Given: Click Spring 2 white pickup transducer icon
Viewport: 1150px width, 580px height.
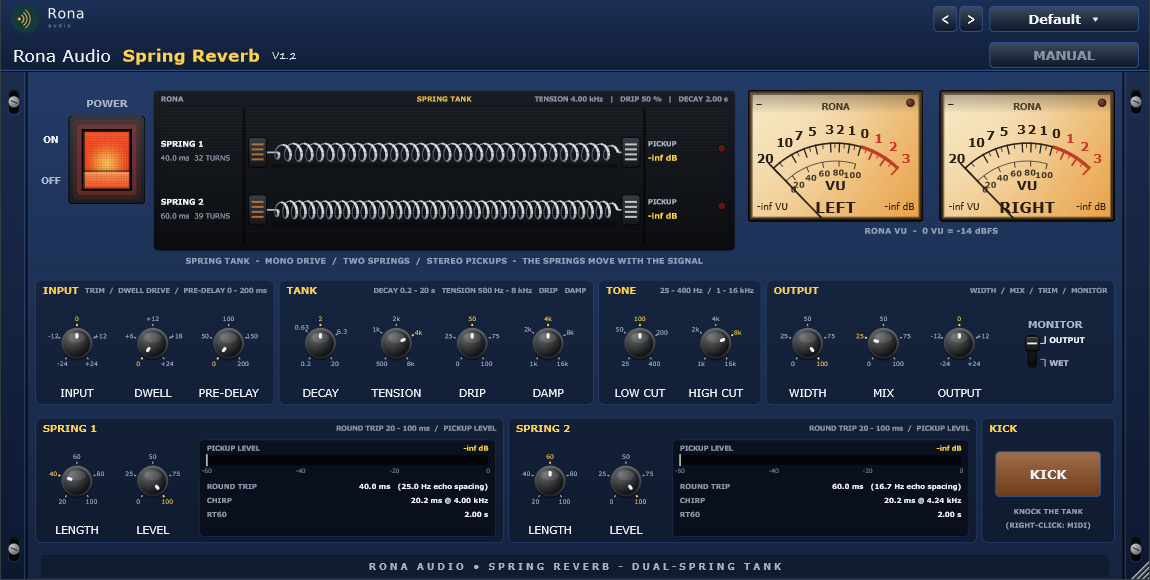Looking at the screenshot, I should [x=631, y=210].
